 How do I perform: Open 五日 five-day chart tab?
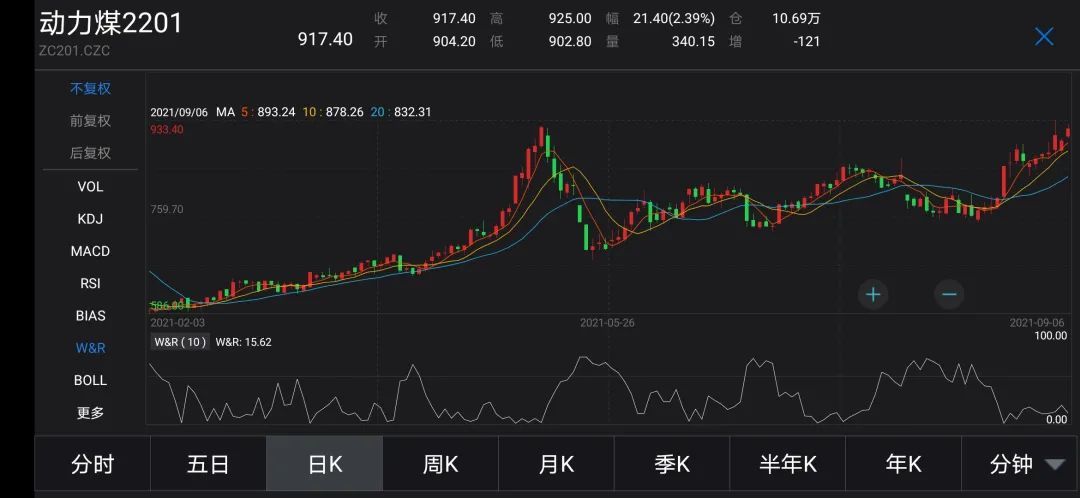[x=208, y=464]
